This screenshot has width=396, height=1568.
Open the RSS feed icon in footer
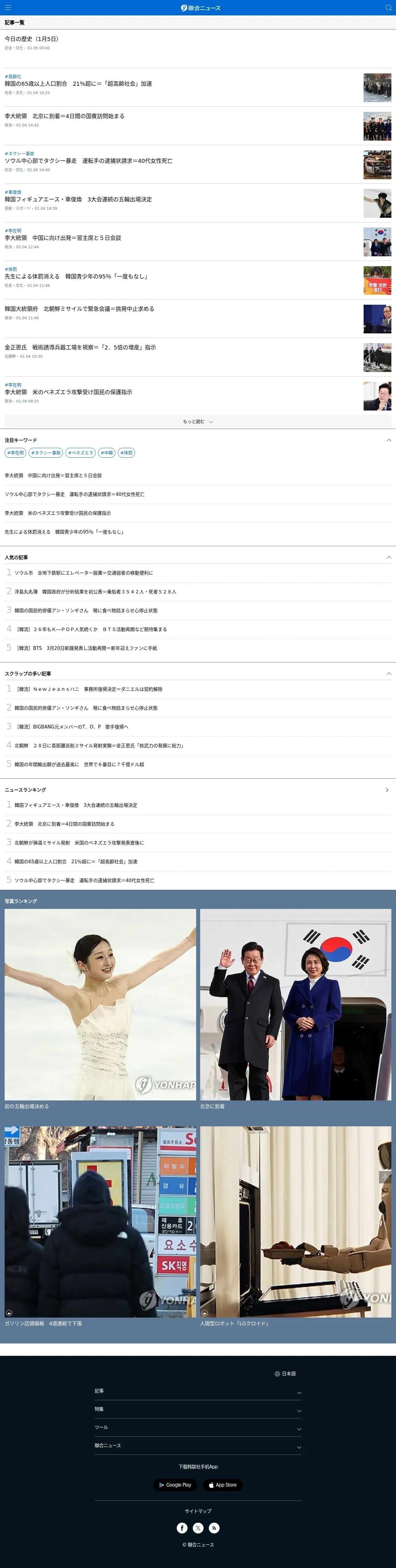pyautogui.click(x=214, y=1528)
